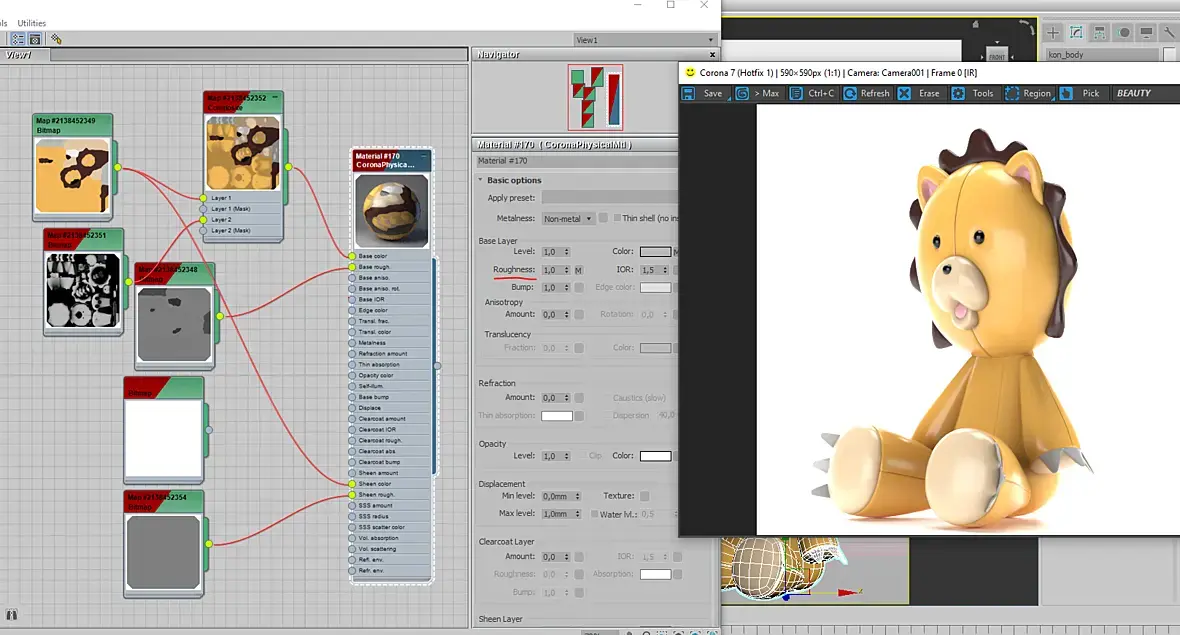Toggle the Clearcoat Amount map checkbox
The height and width of the screenshot is (635, 1180).
[x=579, y=557]
